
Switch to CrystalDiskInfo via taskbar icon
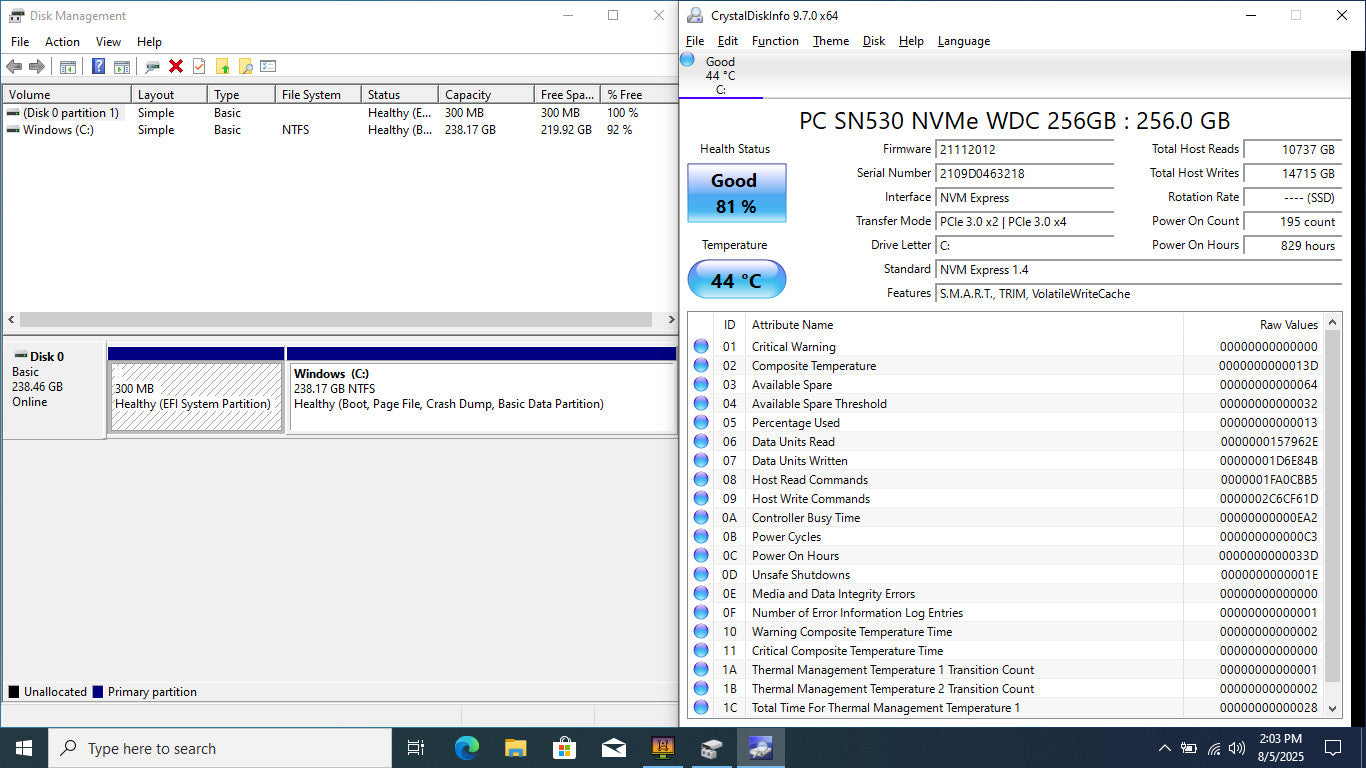761,748
